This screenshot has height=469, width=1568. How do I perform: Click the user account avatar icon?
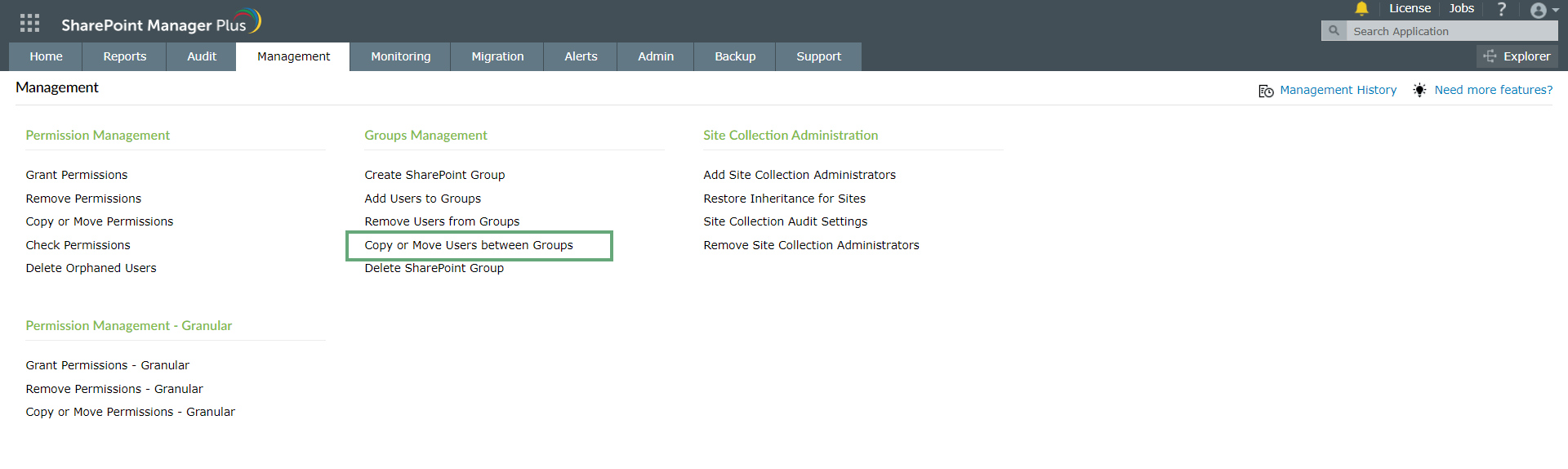[x=1538, y=11]
